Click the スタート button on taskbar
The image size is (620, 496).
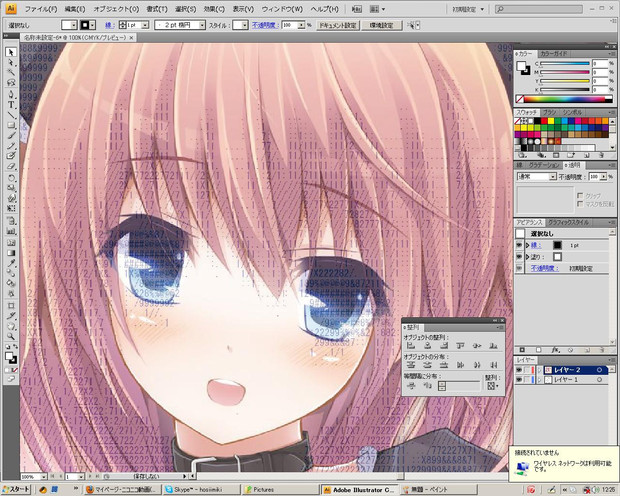[16, 489]
